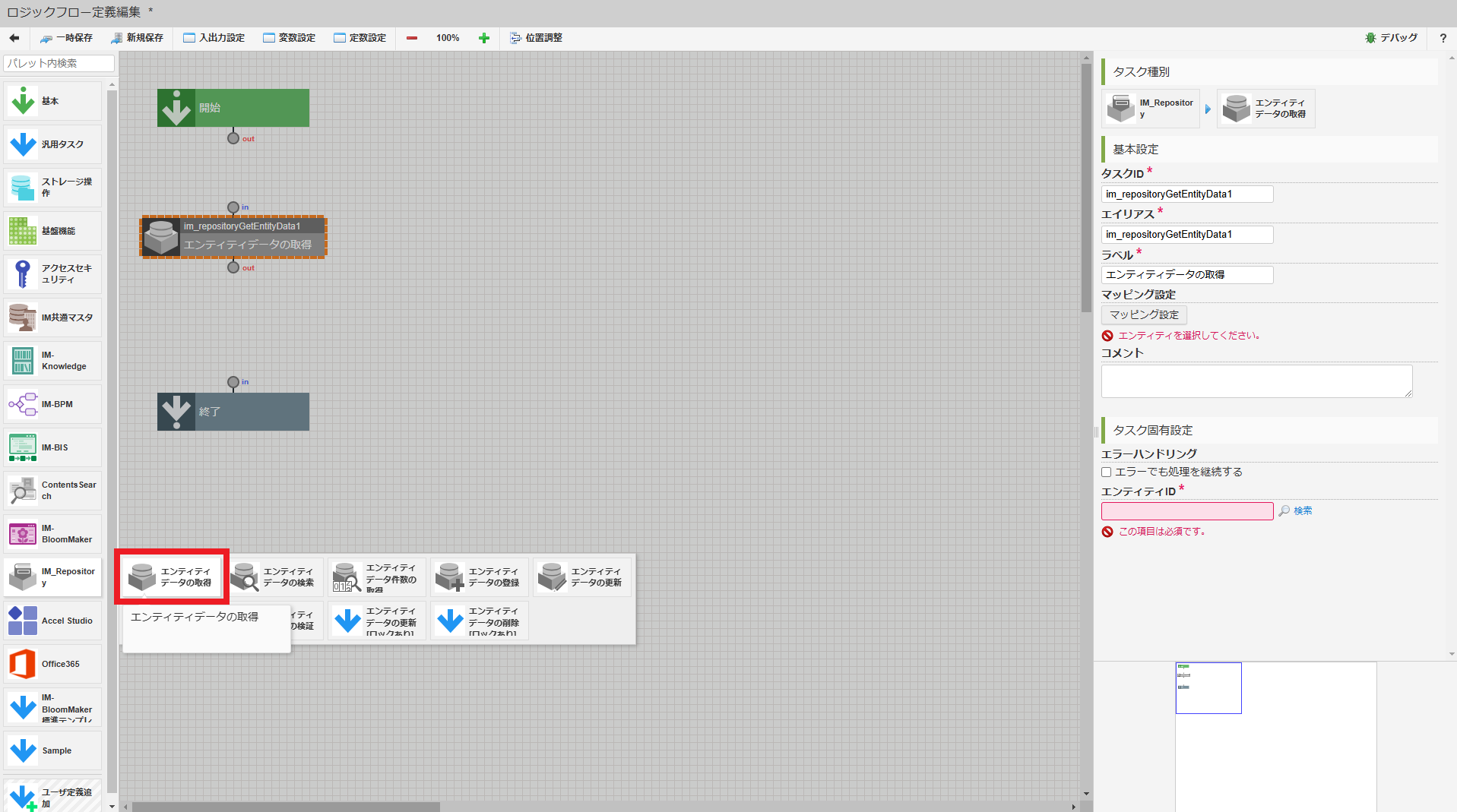Select the 開始 start node on canvas

(x=233, y=107)
